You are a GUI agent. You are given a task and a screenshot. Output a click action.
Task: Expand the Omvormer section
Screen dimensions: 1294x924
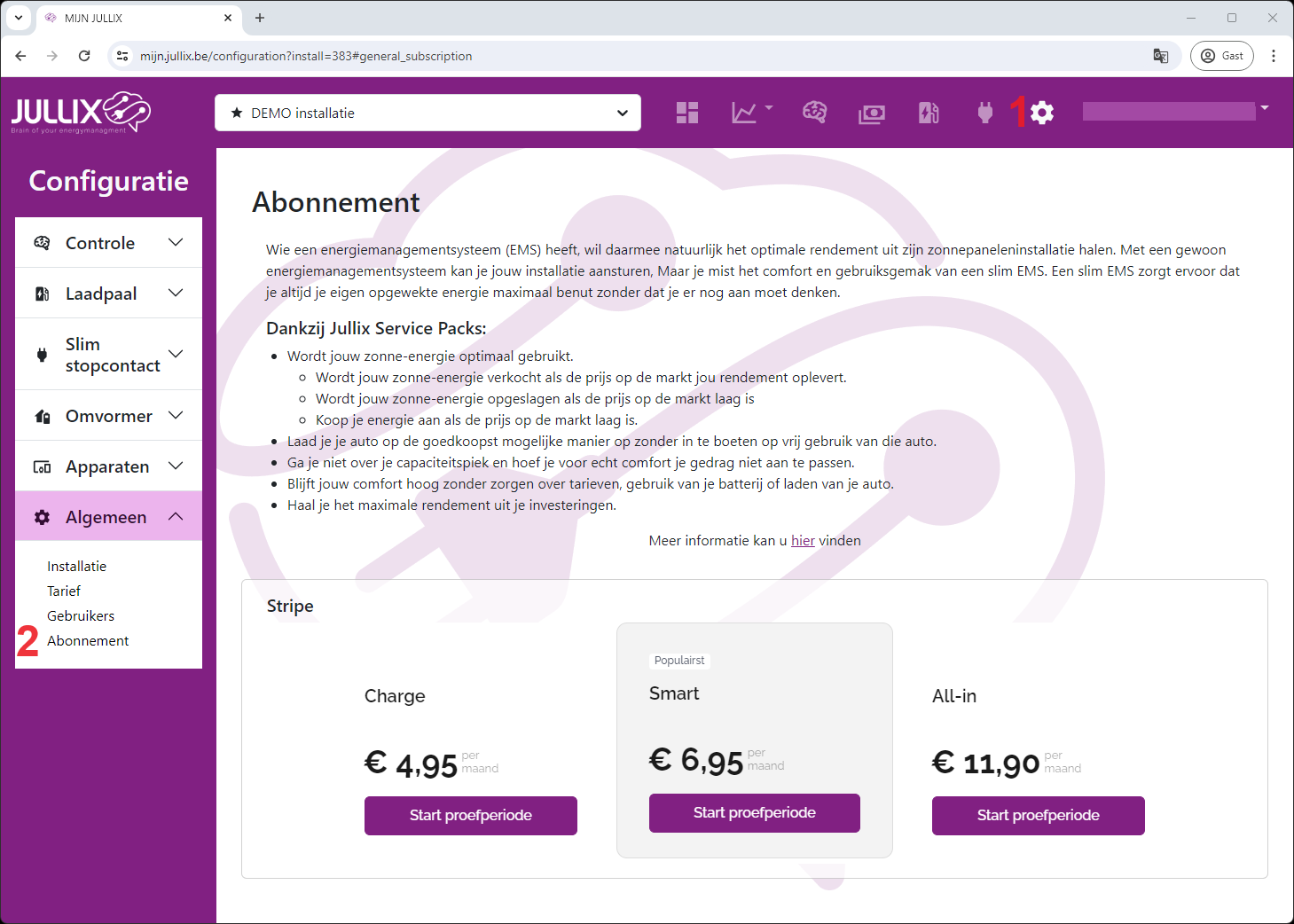(108, 416)
